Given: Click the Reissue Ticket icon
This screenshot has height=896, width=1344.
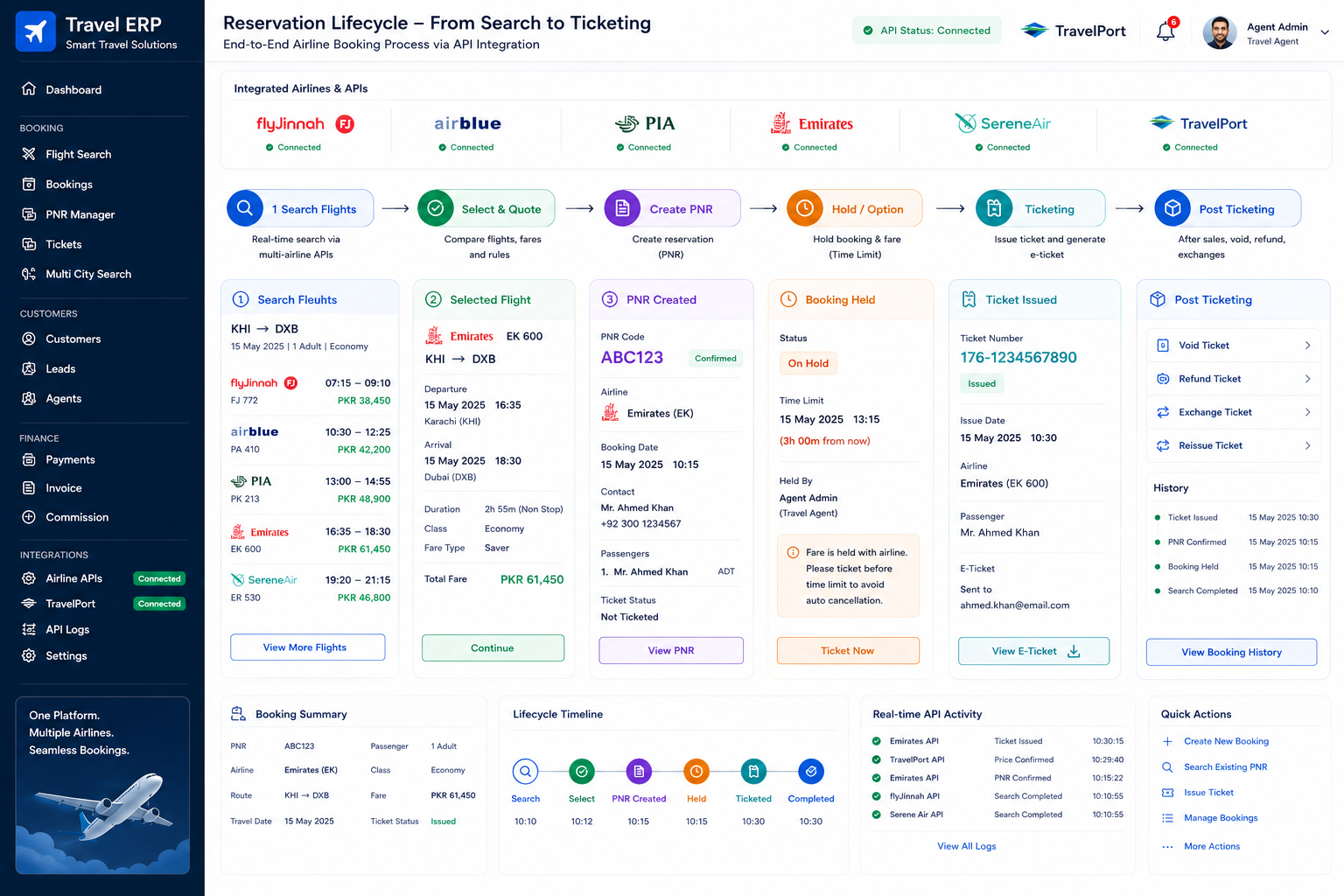Looking at the screenshot, I should [x=1163, y=445].
